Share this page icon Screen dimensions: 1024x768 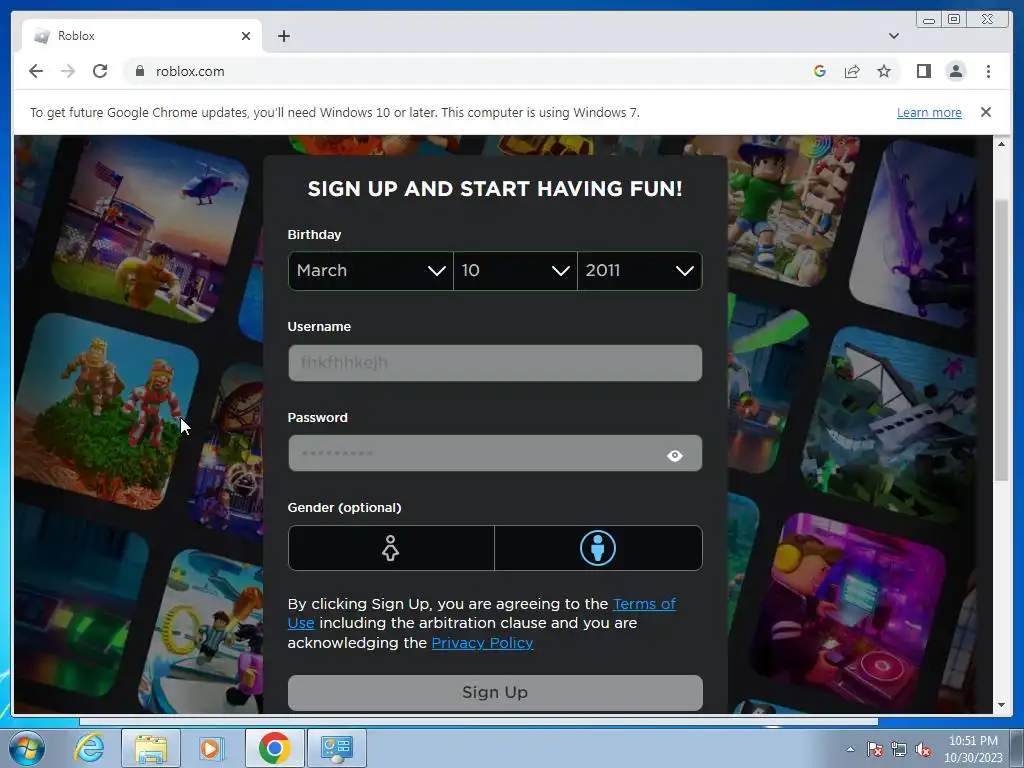pyautogui.click(x=852, y=71)
